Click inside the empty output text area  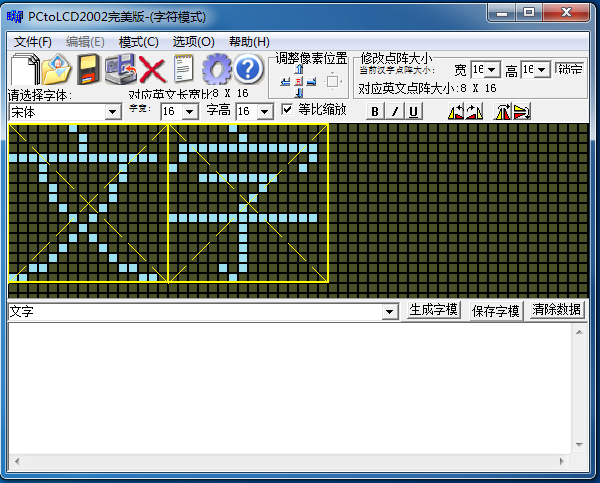(x=290, y=388)
